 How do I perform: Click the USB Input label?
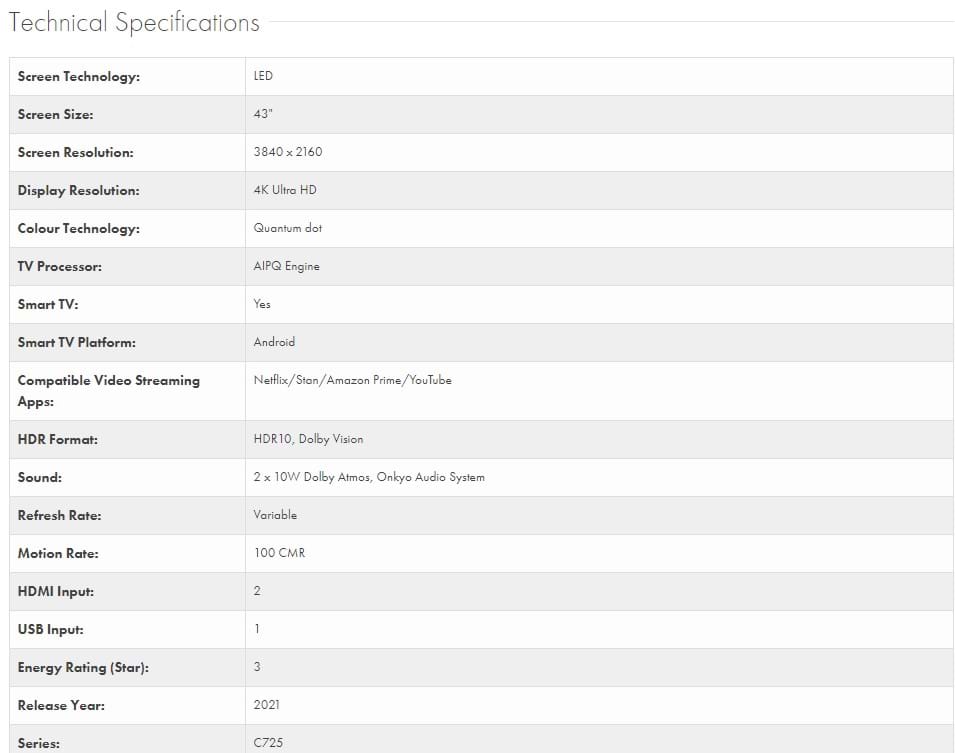50,629
